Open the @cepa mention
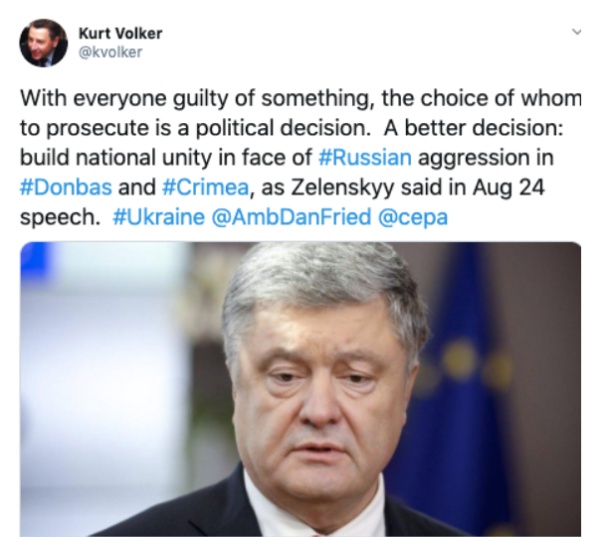 pyautogui.click(x=412, y=218)
